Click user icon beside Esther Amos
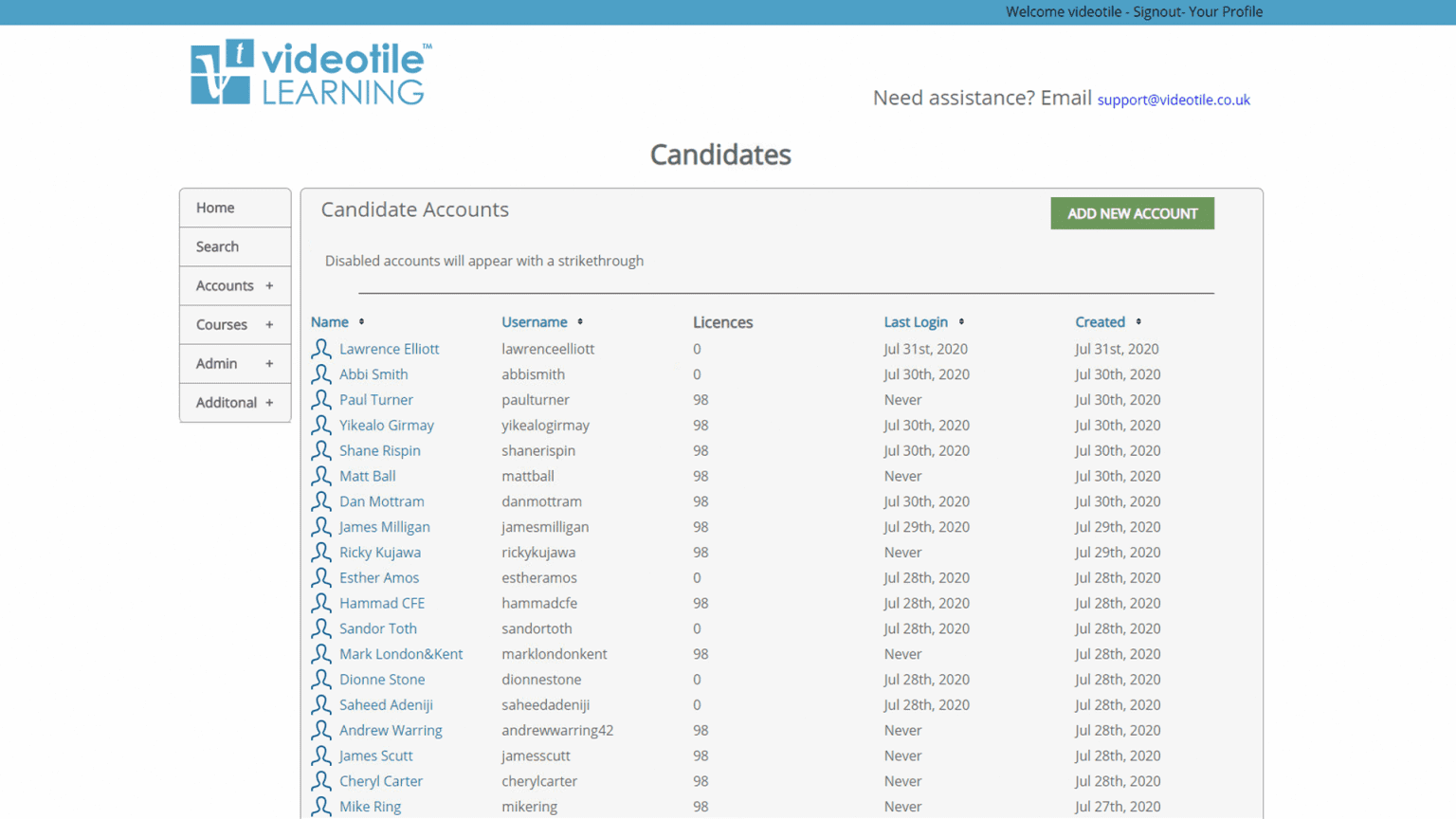 321,578
